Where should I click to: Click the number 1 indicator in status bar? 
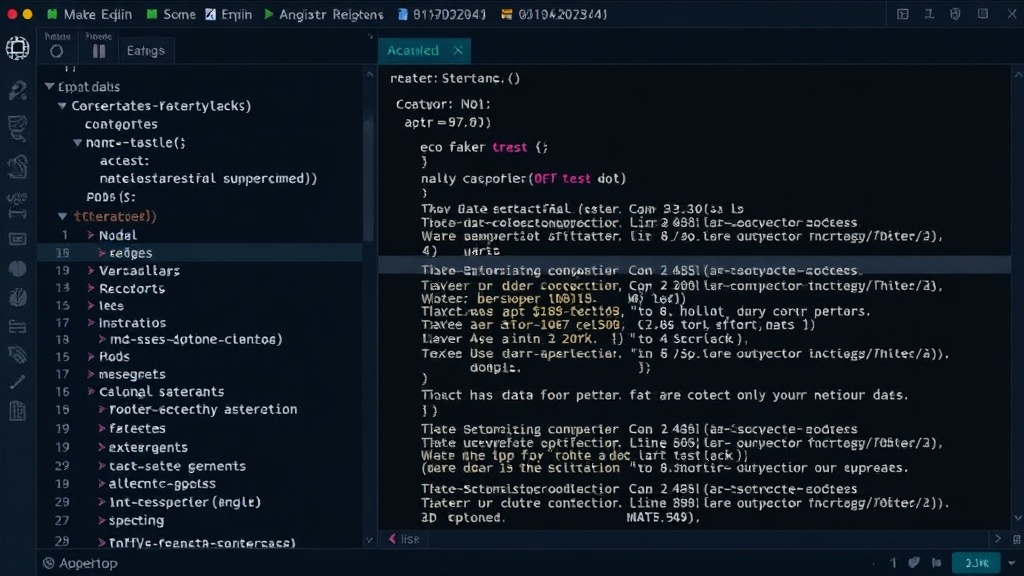tap(893, 563)
